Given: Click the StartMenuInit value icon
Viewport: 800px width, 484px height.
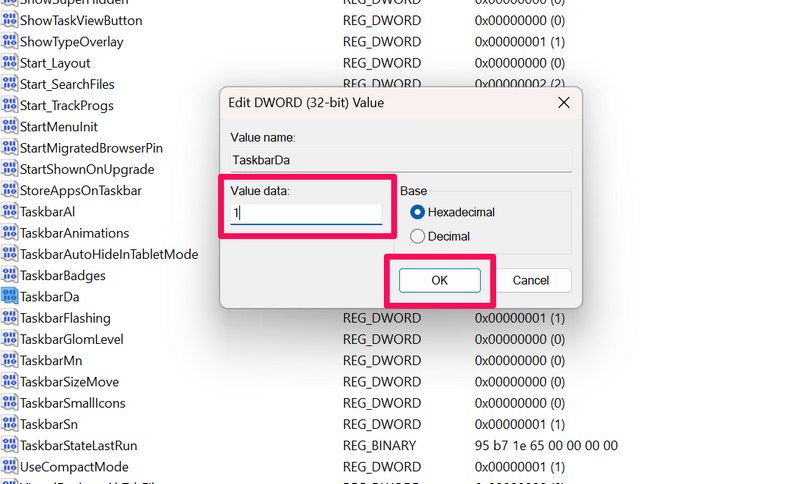Looking at the screenshot, I should [x=9, y=126].
